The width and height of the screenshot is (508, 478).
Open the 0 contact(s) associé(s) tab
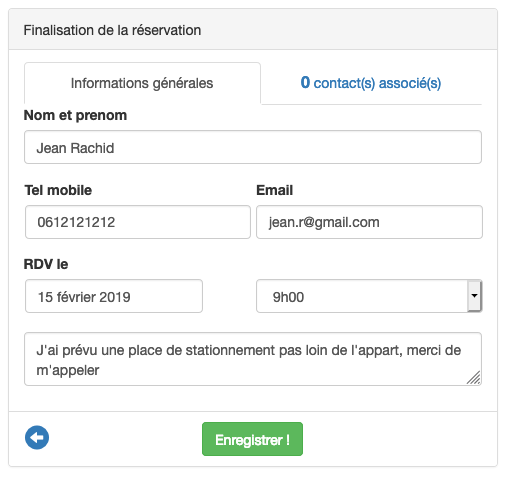point(371,83)
